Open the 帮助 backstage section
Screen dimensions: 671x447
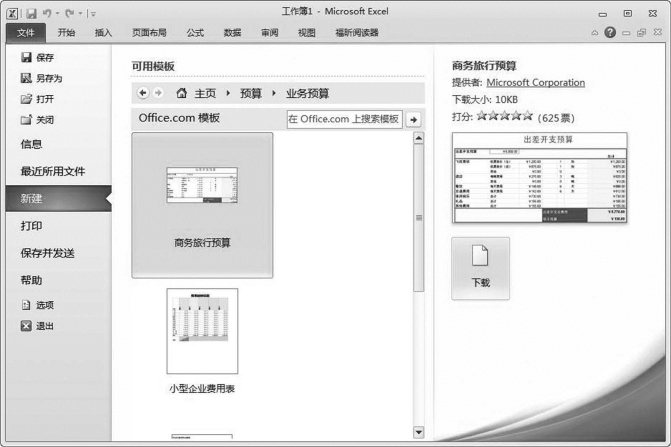[31, 281]
